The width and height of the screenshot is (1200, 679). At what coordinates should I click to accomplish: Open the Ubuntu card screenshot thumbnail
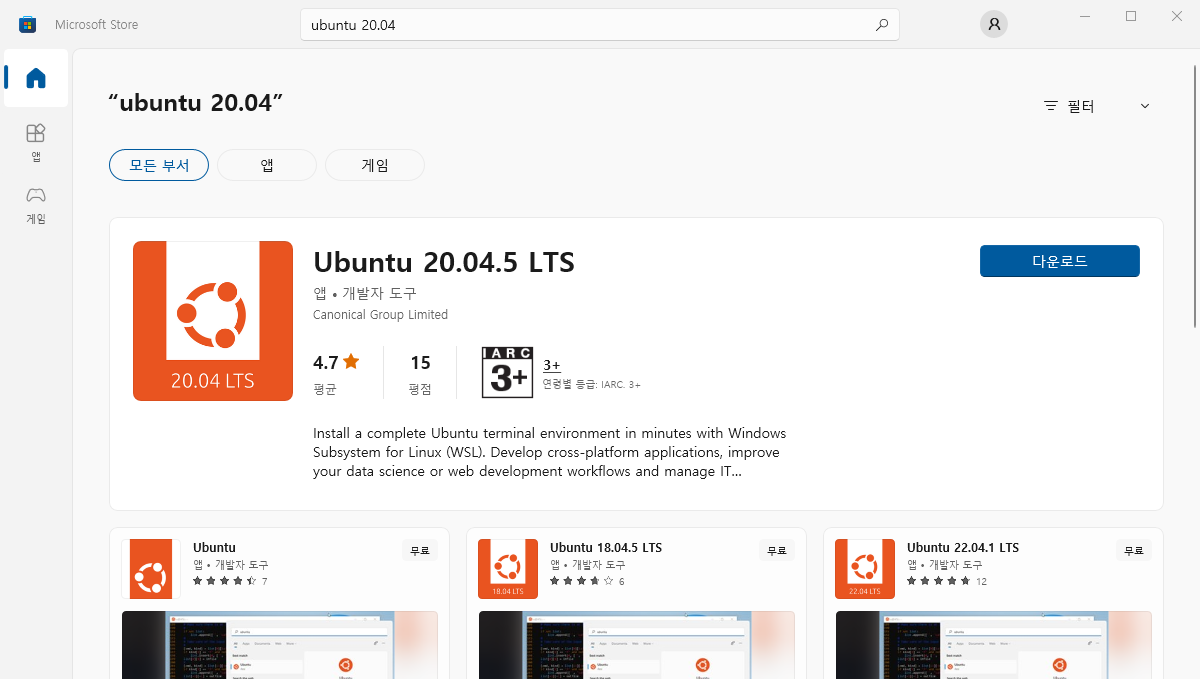(280, 645)
